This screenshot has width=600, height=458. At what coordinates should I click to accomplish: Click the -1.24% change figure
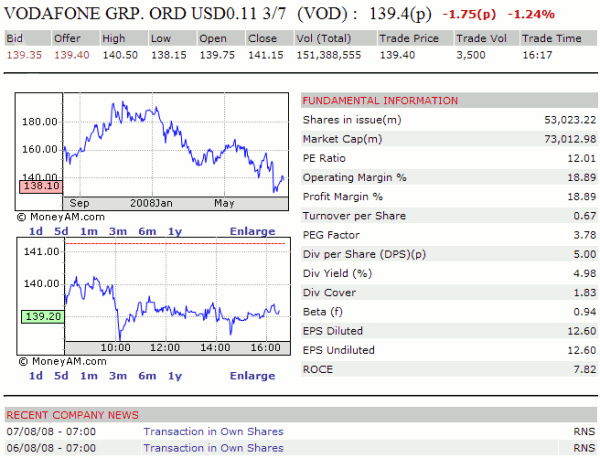531,15
